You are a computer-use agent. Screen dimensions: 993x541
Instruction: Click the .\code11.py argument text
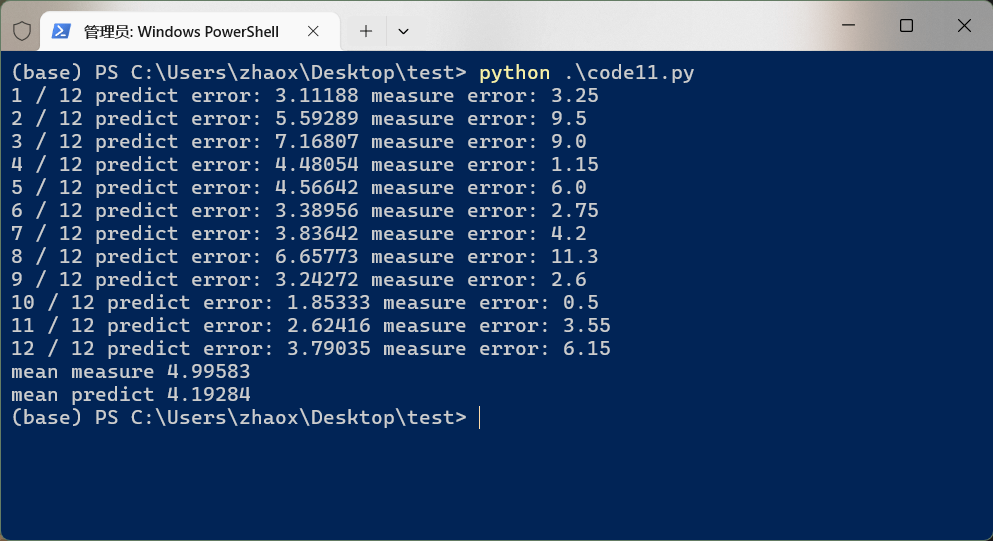pyautogui.click(x=629, y=73)
